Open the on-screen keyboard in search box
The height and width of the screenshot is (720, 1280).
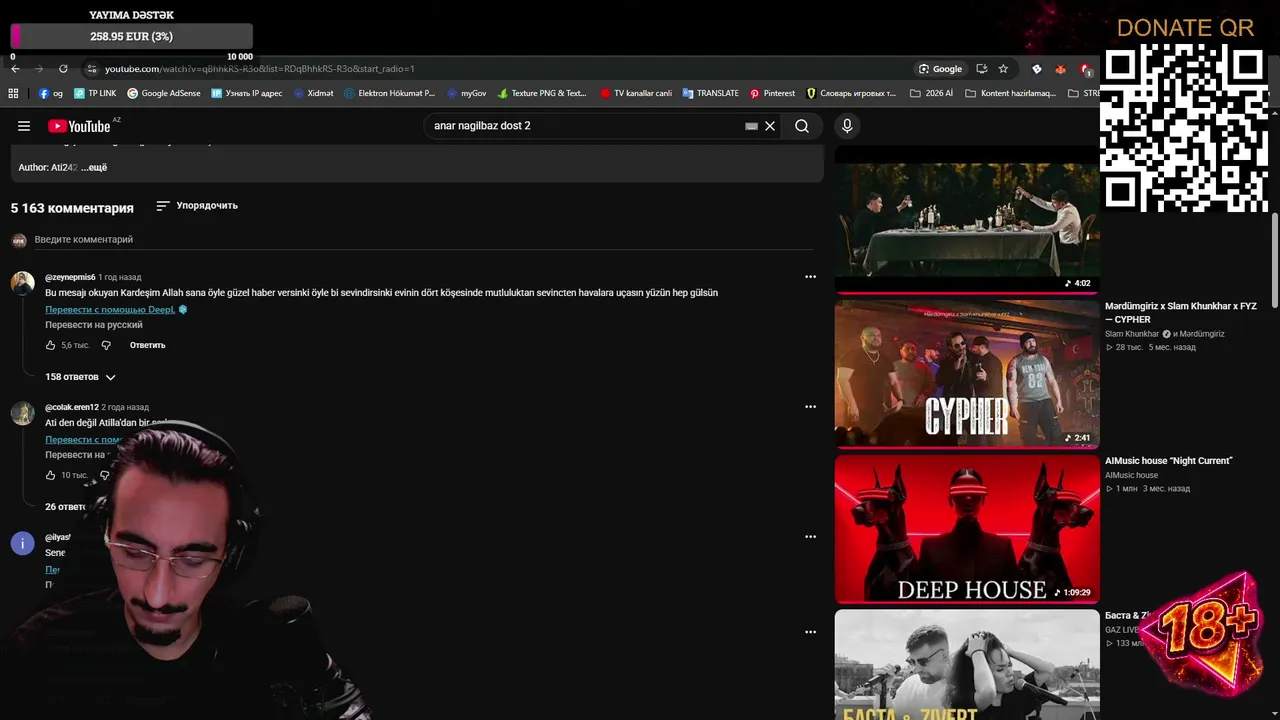click(751, 126)
